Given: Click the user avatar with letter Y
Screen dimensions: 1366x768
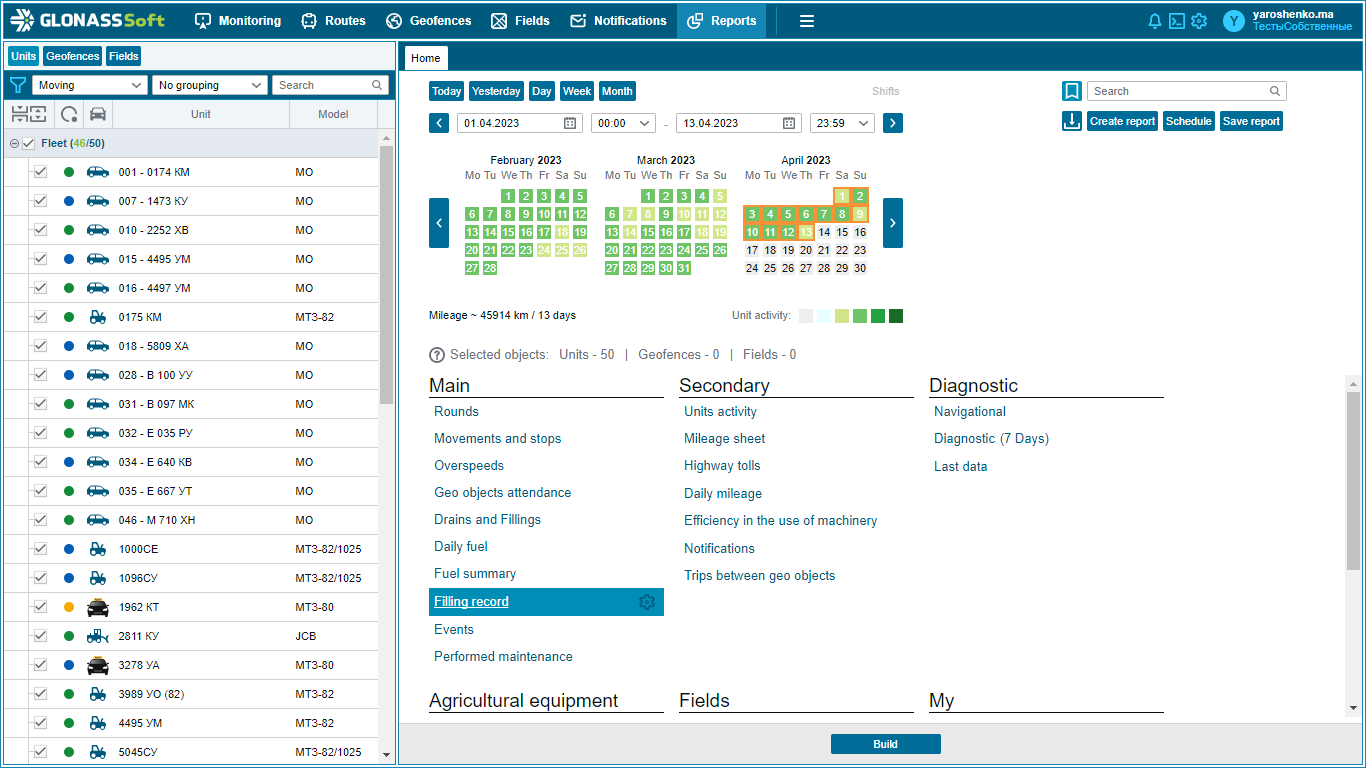Looking at the screenshot, I should pos(1234,21).
